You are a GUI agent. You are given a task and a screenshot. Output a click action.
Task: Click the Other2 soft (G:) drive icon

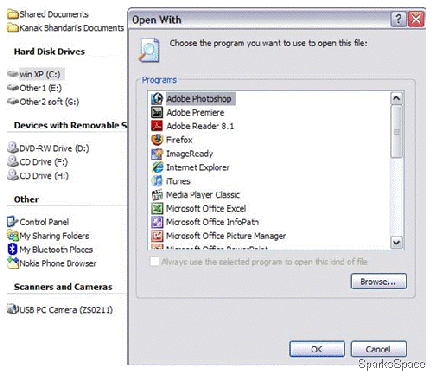13,101
